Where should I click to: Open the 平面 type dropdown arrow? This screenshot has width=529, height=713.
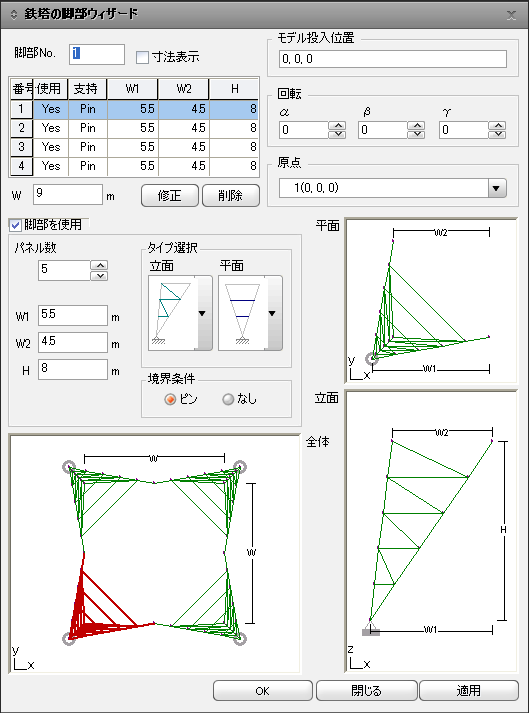coord(272,313)
